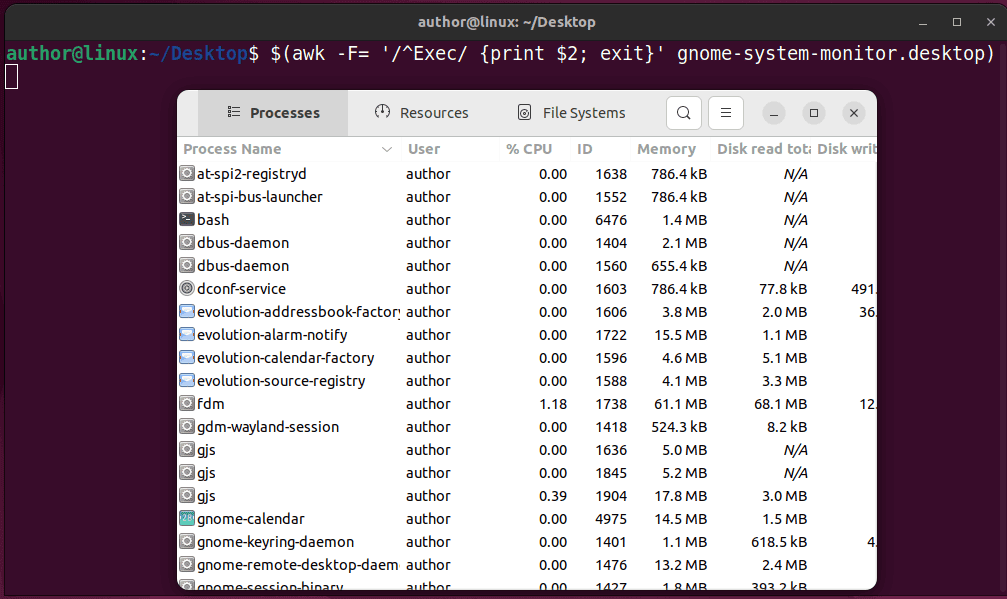Viewport: 1007px width, 599px height.
Task: Open the Process Name sort dropdown
Action: tap(387, 148)
